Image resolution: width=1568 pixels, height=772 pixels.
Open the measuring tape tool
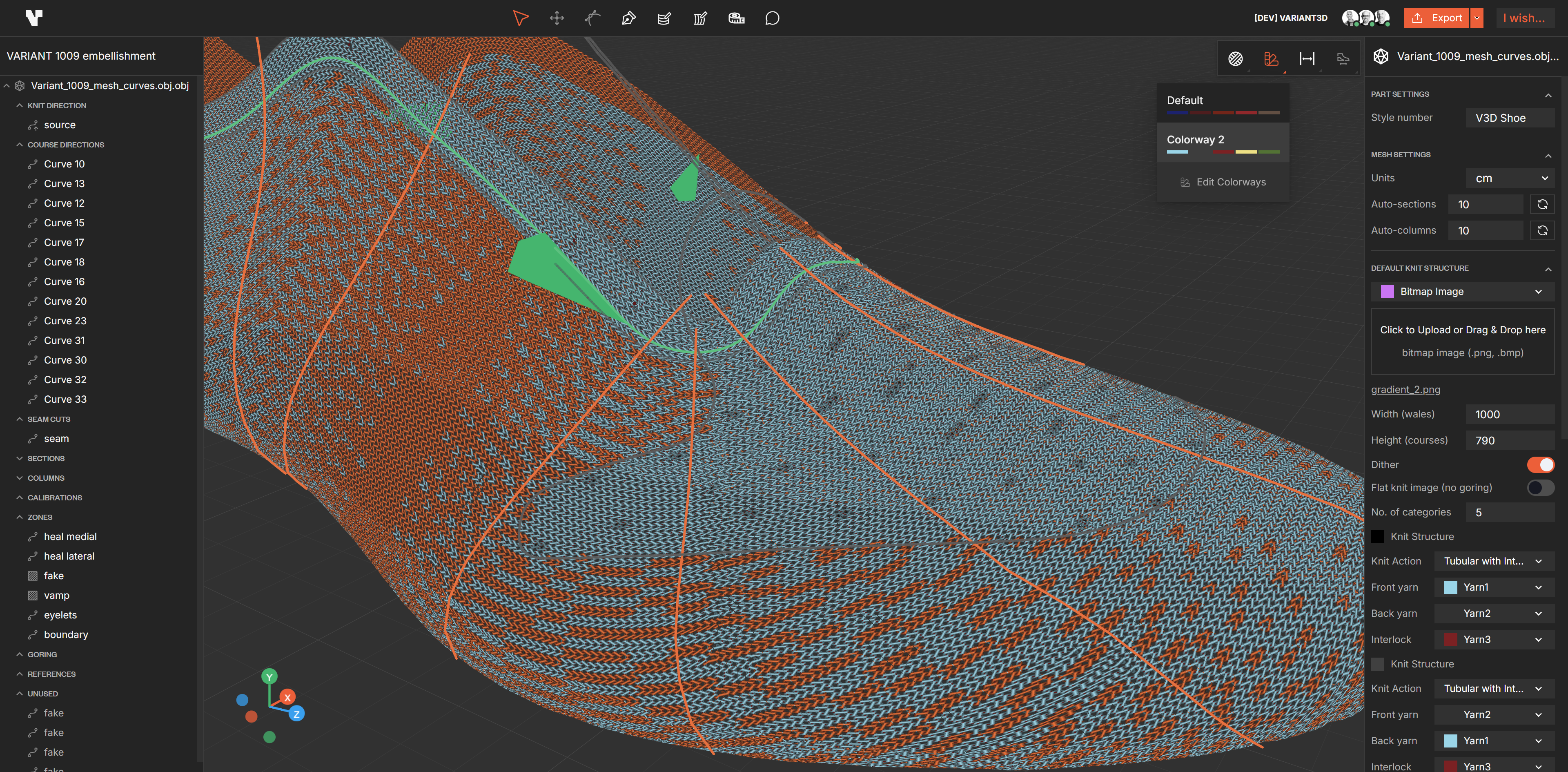736,18
